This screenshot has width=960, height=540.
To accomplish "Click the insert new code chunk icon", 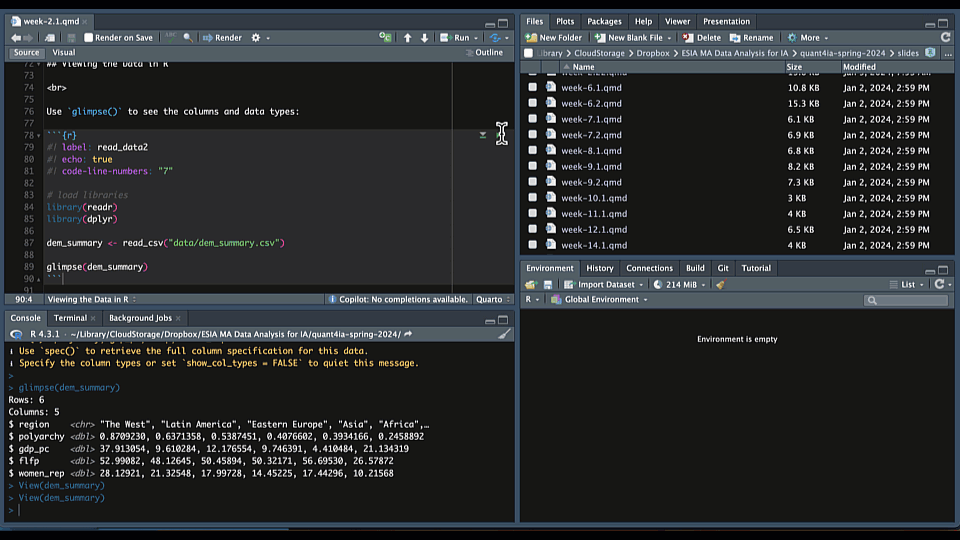I will (x=385, y=38).
